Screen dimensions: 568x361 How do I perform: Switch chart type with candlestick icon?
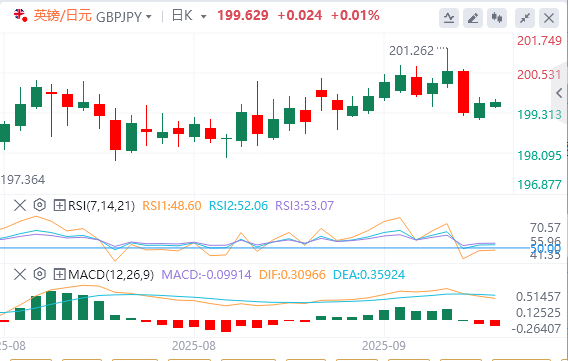point(497,18)
